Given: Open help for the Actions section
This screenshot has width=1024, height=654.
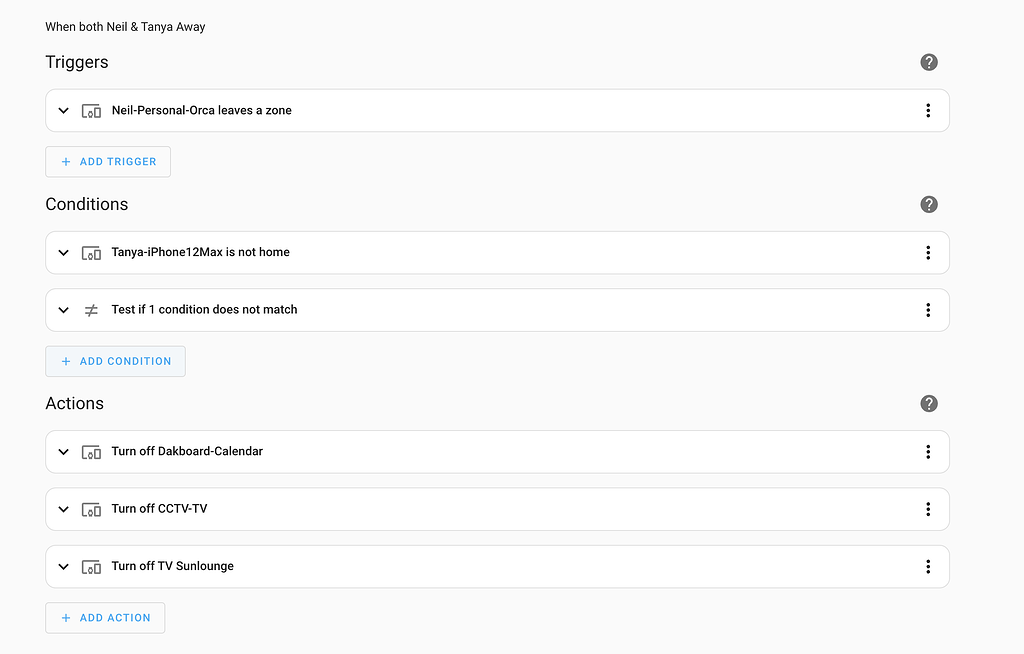Looking at the screenshot, I should 929,403.
